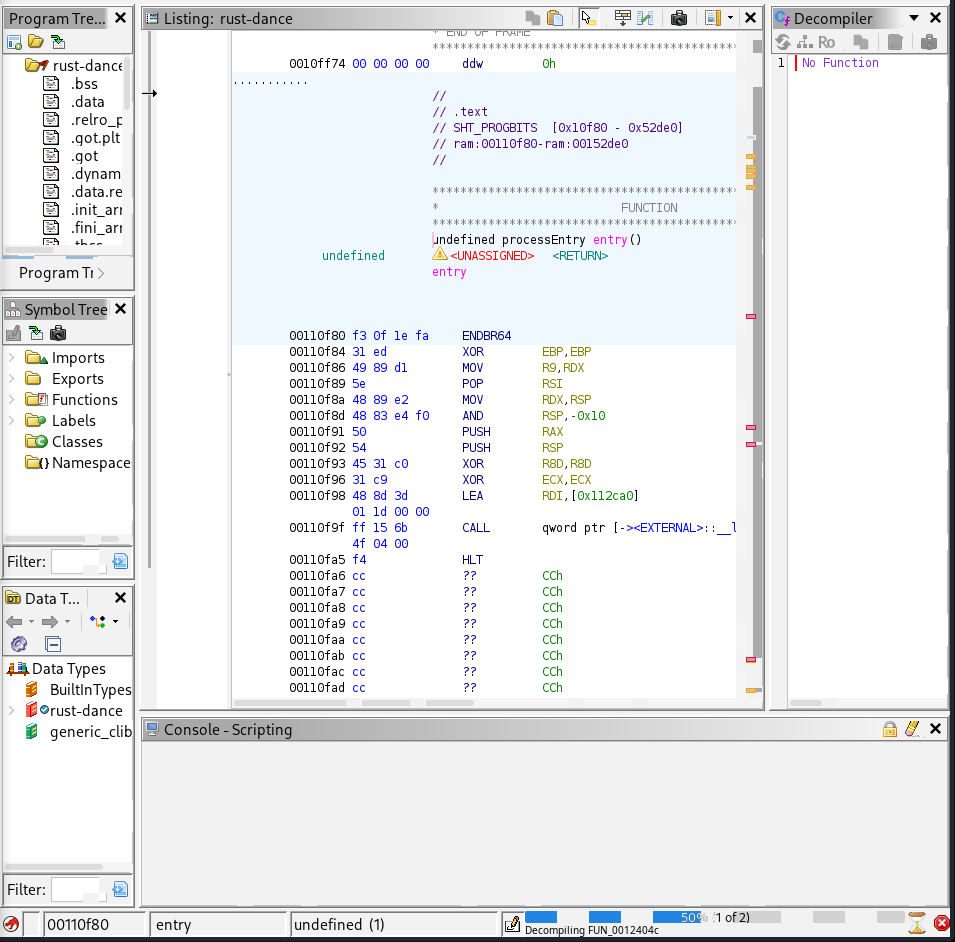The height and width of the screenshot is (942, 955).
Task: Open conflict resolution mode dropdown arrow
Action: (x=115, y=622)
